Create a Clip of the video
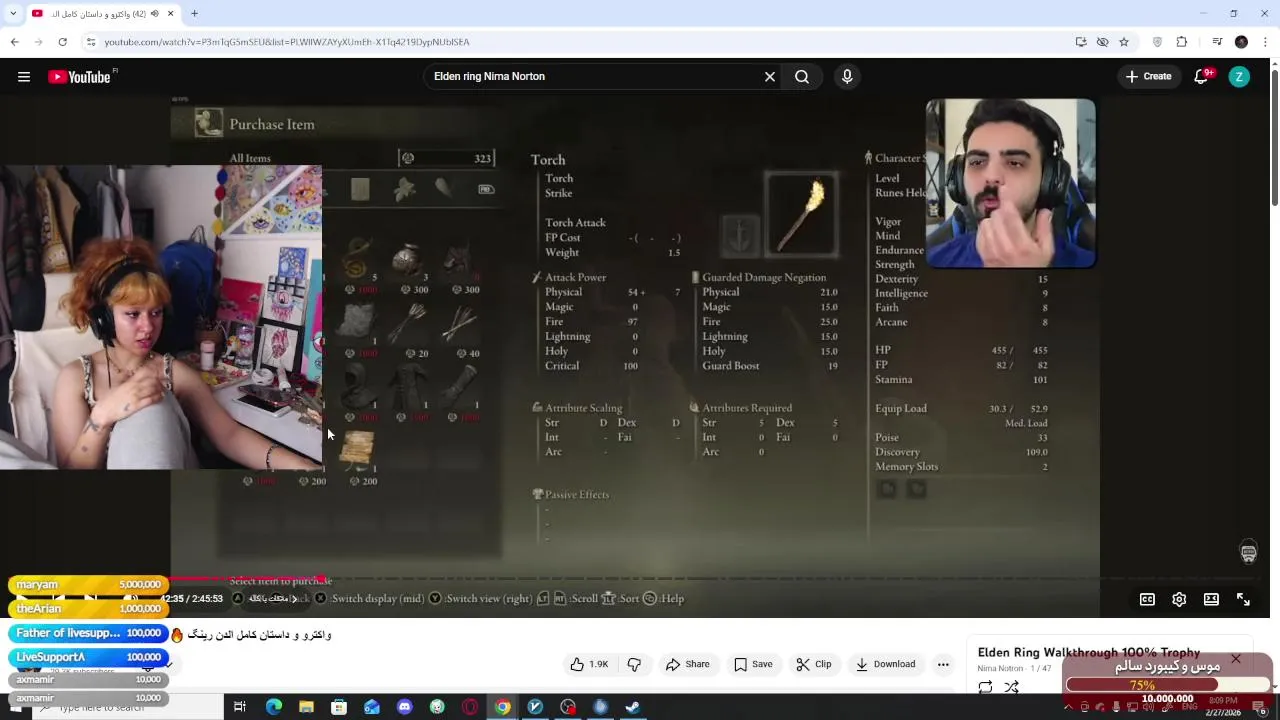 click(814, 664)
